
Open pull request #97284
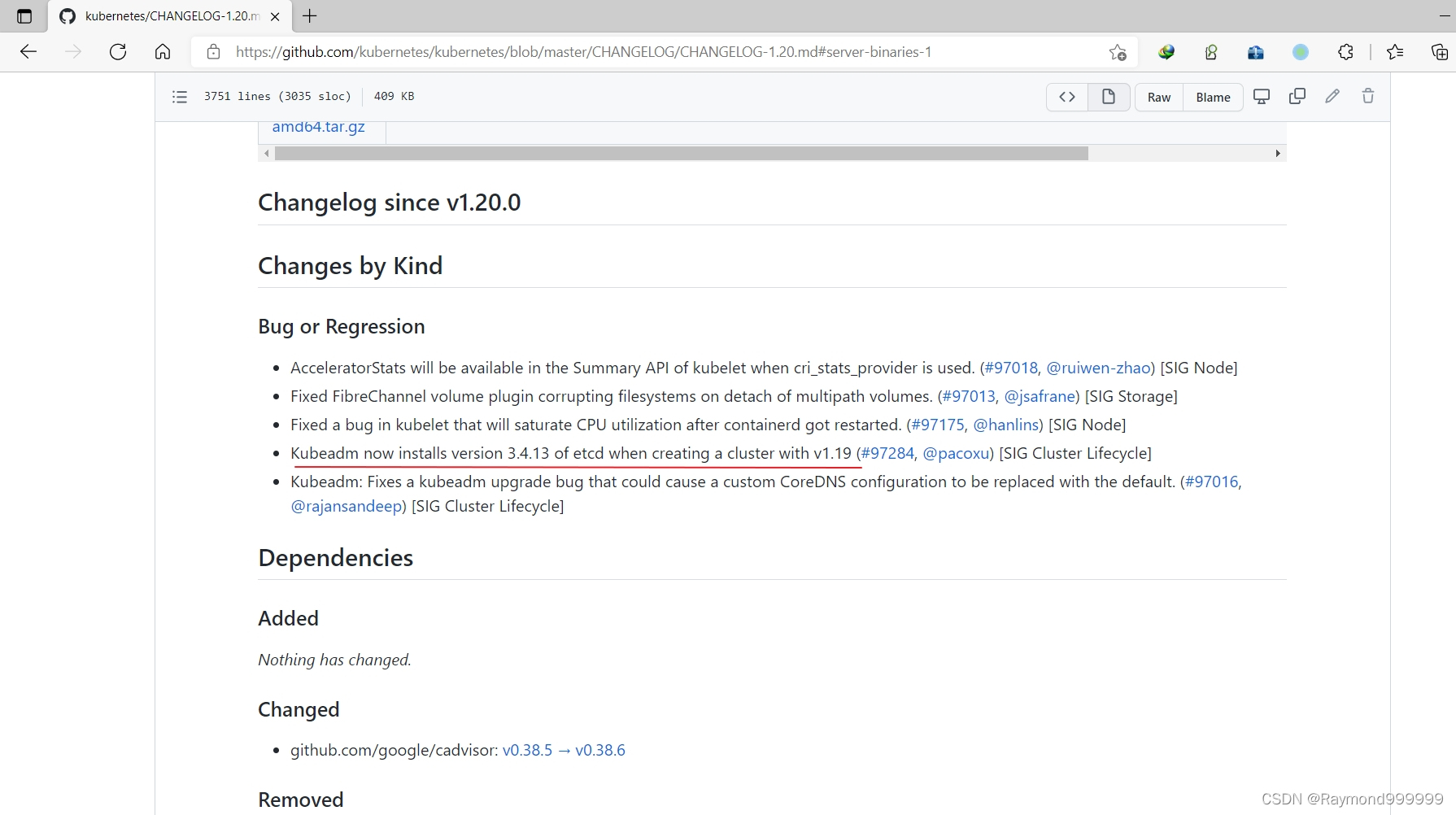click(887, 453)
